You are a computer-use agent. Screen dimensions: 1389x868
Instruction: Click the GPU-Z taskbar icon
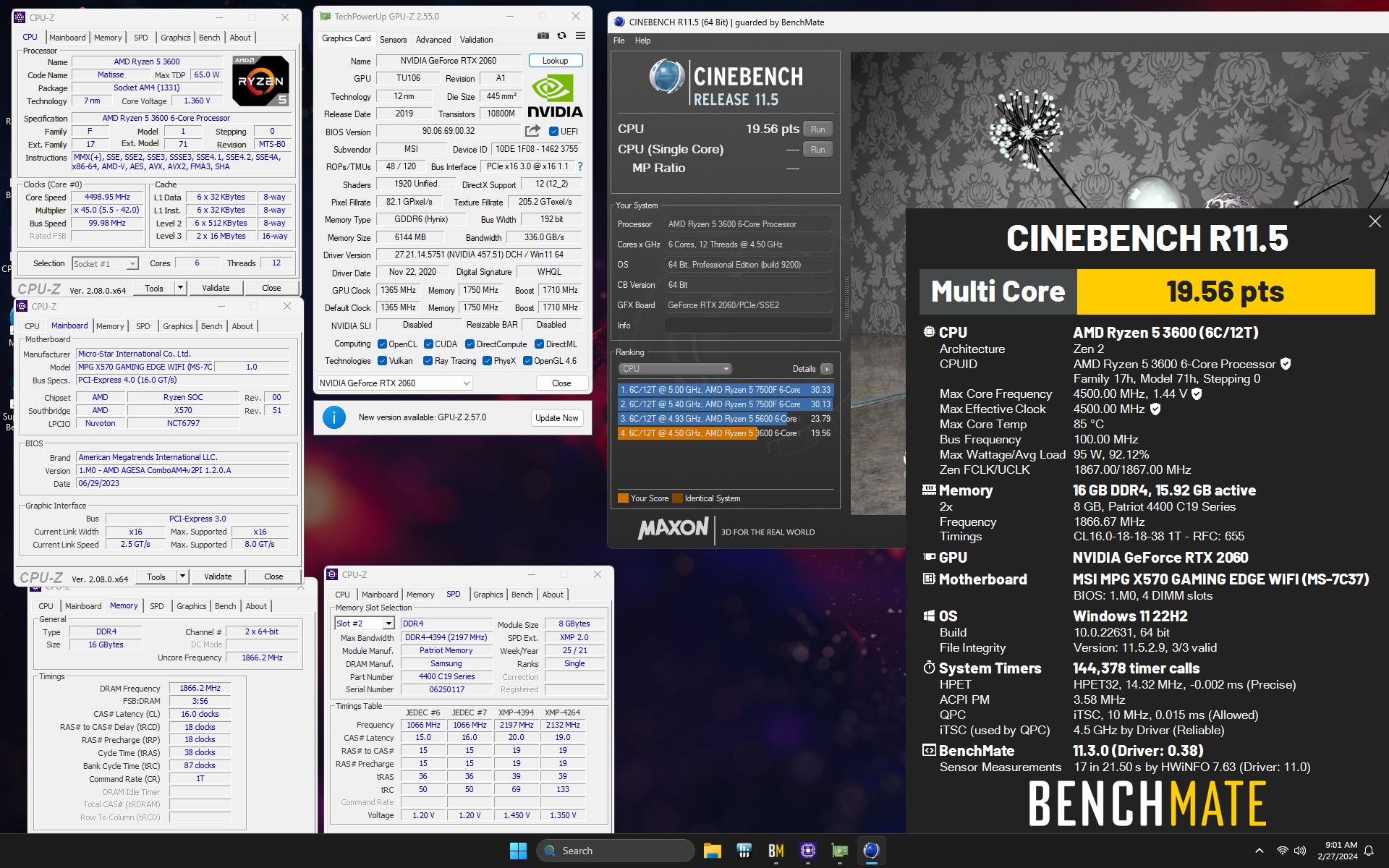coord(840,851)
